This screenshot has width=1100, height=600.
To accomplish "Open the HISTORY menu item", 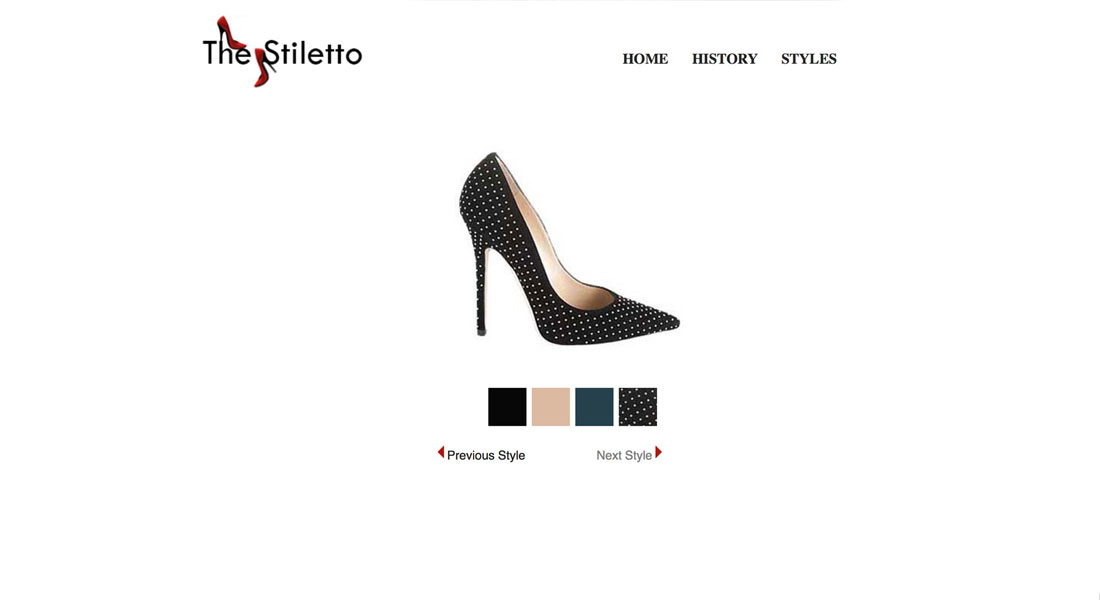I will tap(725, 59).
